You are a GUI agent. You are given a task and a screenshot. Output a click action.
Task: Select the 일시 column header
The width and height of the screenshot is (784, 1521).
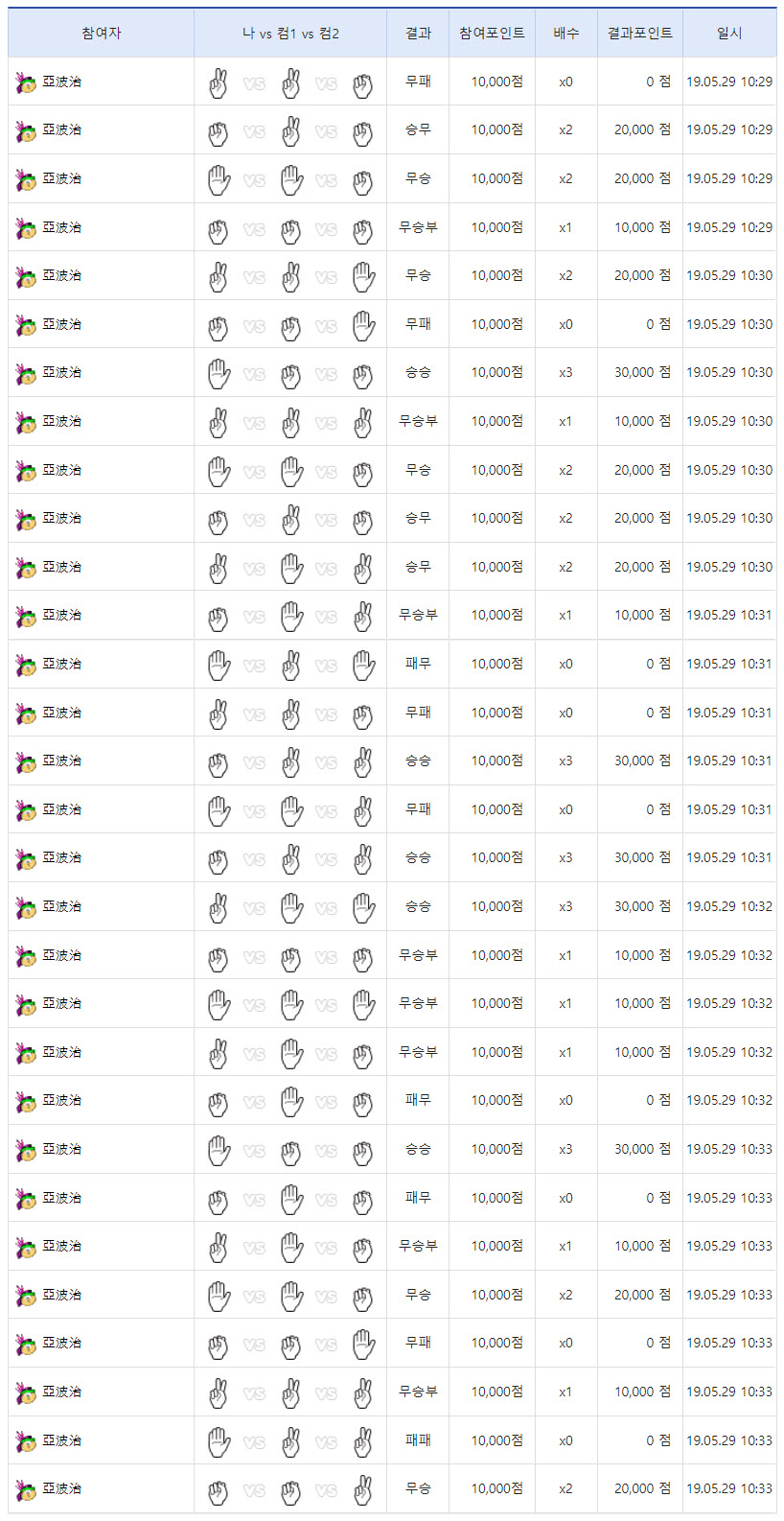click(729, 34)
